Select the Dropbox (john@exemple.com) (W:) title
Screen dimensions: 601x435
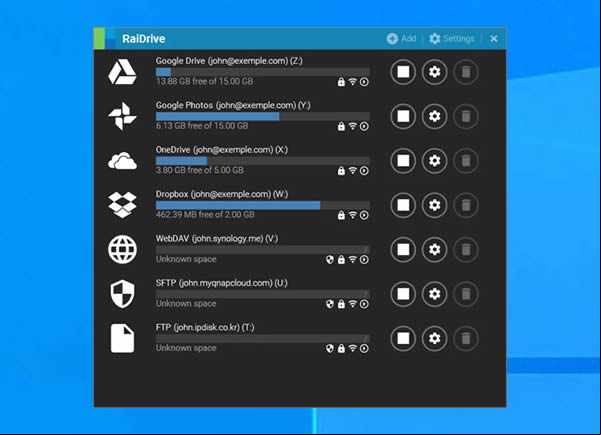222,194
